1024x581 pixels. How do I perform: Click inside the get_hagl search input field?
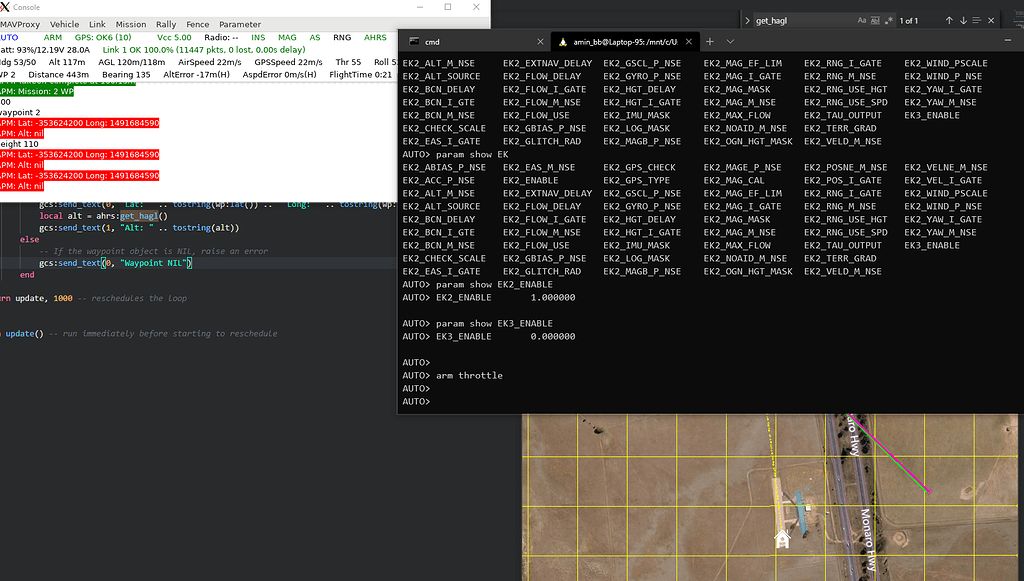click(800, 20)
